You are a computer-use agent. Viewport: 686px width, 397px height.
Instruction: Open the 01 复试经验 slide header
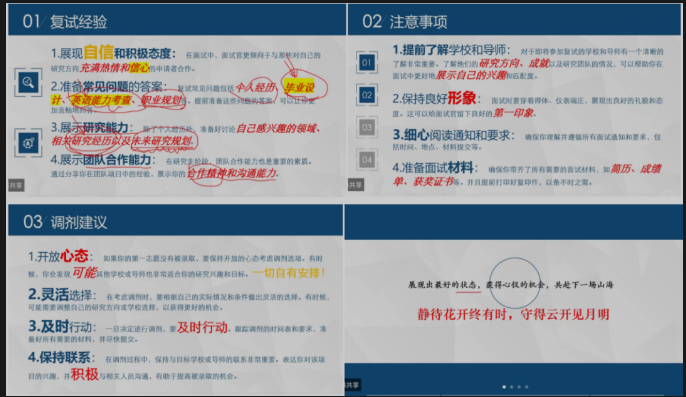[x=177, y=21]
